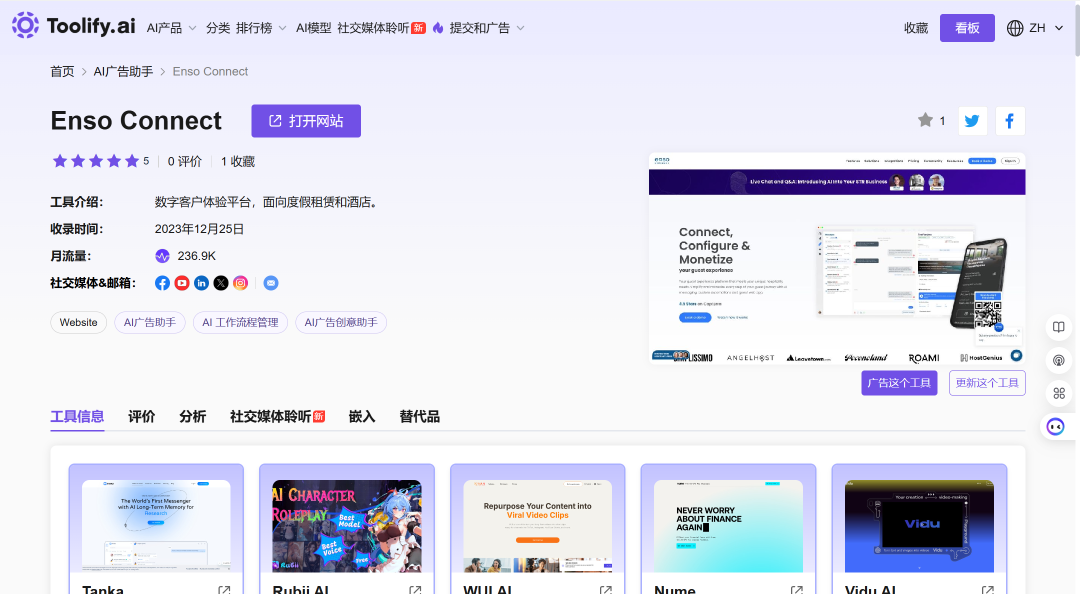Viewport: 1080px width, 594px height.
Task: Click the Toolify.ai logo icon
Action: coord(25,25)
